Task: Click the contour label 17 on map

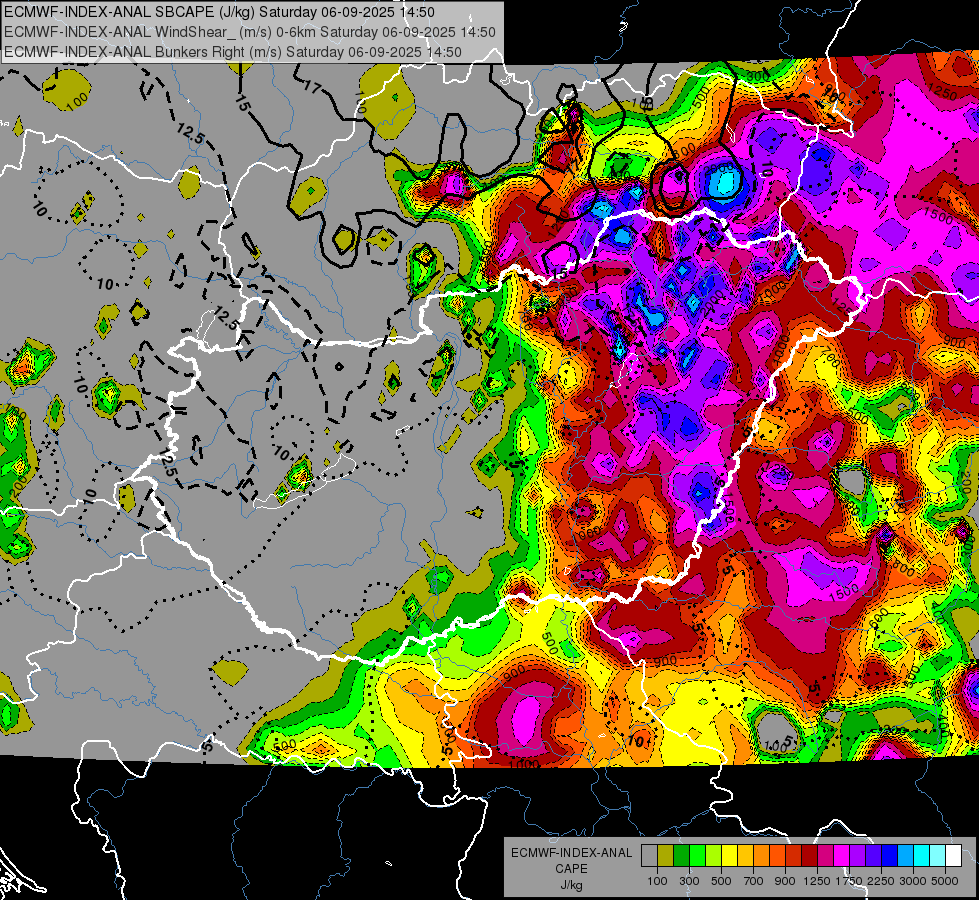Action: click(x=312, y=87)
